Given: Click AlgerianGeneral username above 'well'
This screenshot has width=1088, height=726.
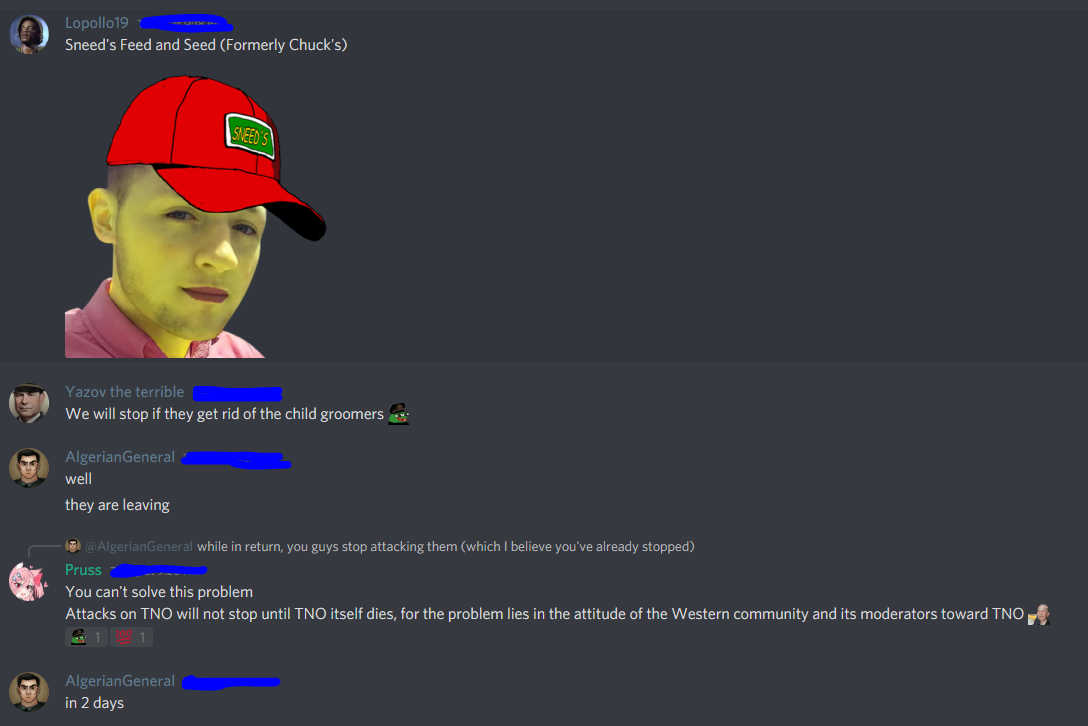Looking at the screenshot, I should pyautogui.click(x=120, y=457).
